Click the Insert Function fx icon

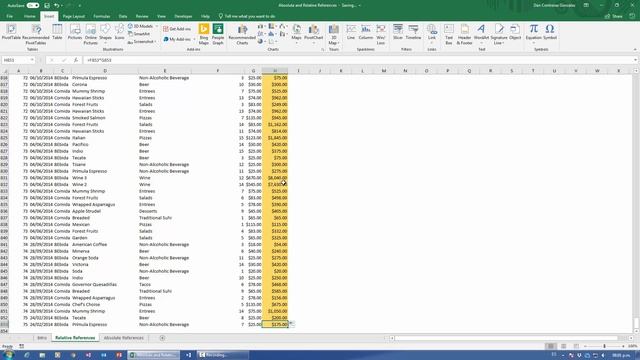coord(76,60)
